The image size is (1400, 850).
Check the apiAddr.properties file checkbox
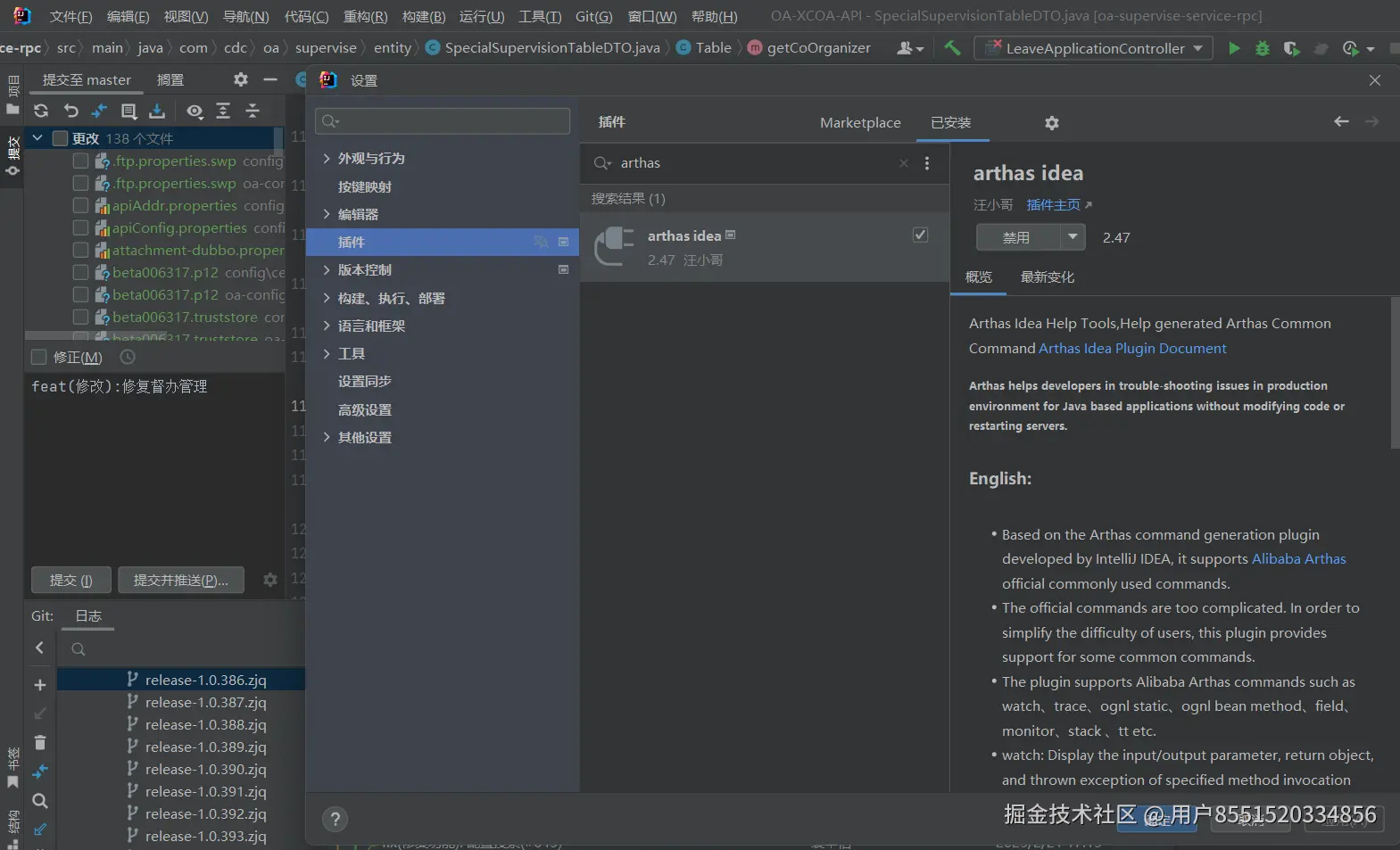(x=80, y=205)
